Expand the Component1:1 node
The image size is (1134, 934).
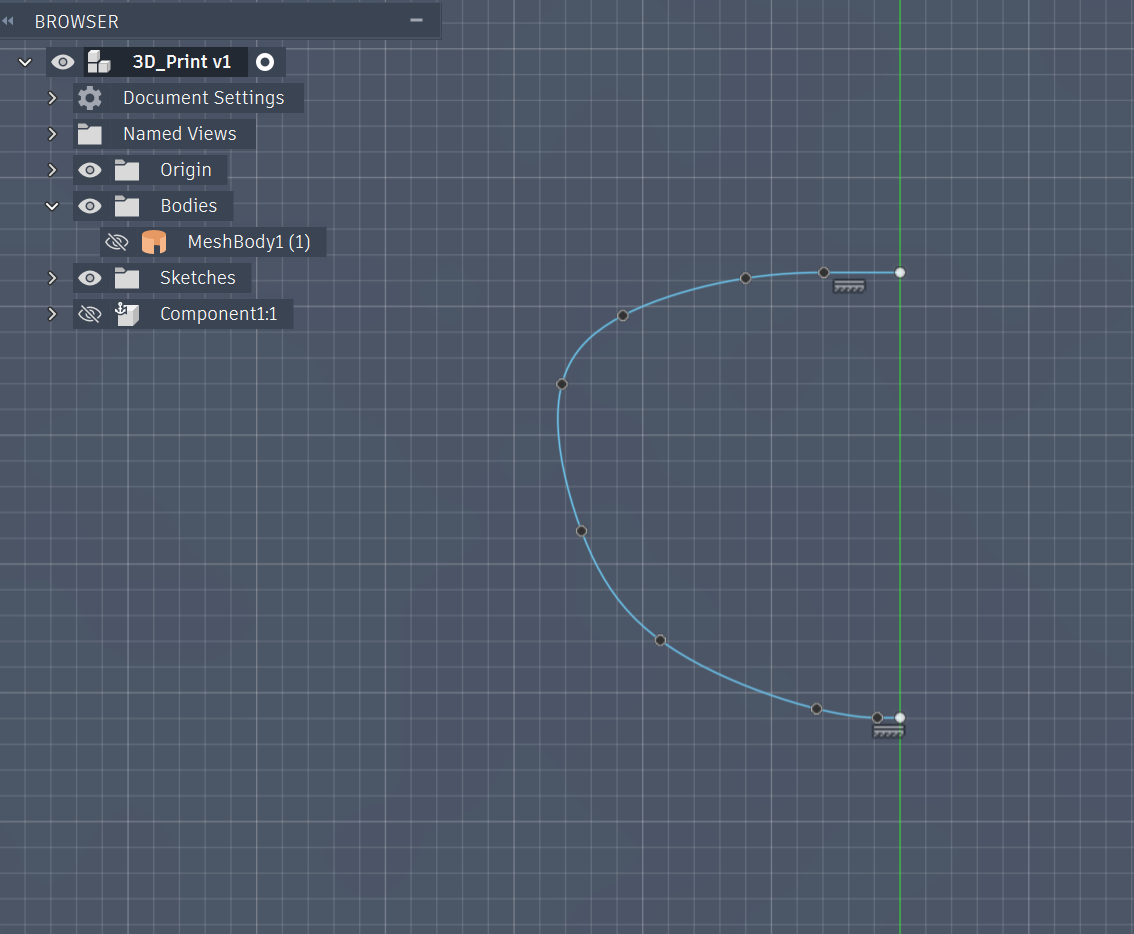tap(52, 314)
